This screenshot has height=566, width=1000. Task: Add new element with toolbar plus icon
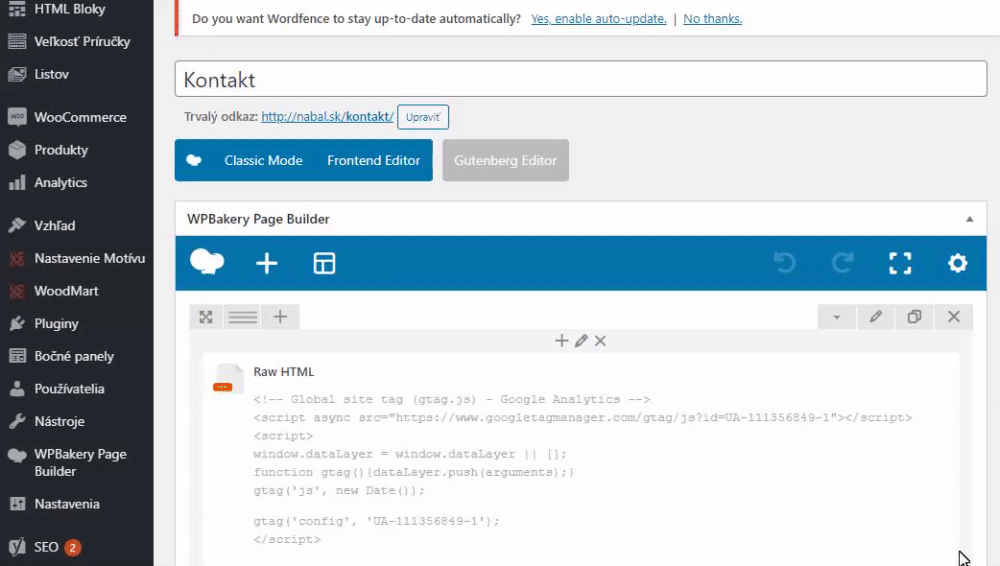point(267,263)
